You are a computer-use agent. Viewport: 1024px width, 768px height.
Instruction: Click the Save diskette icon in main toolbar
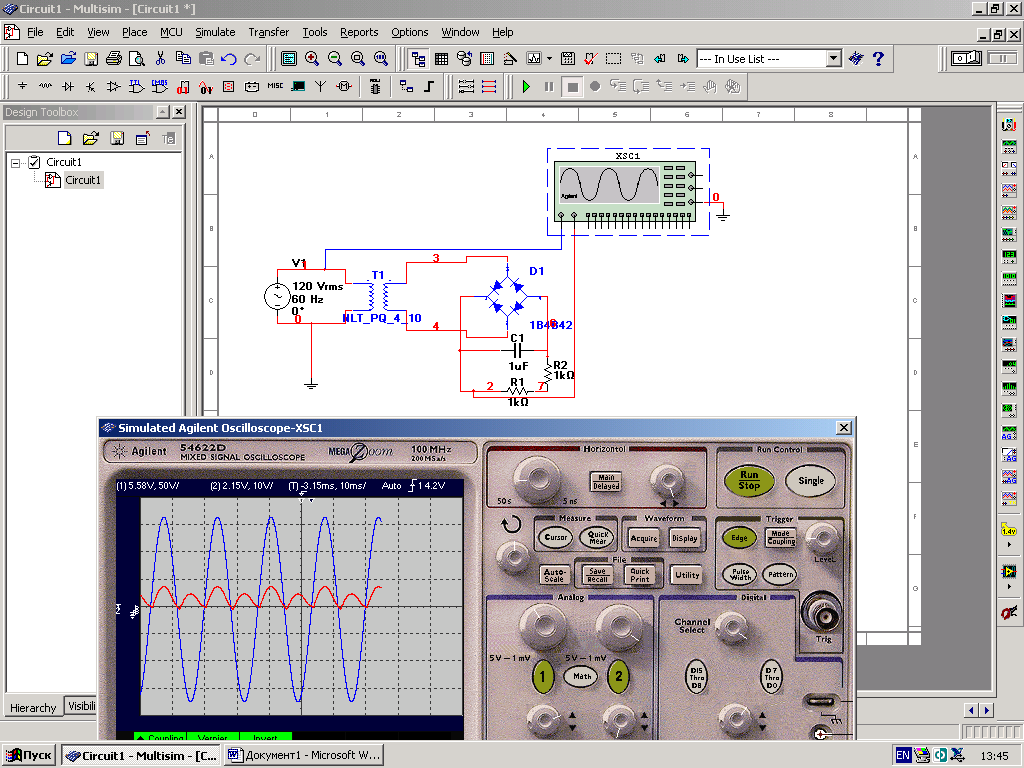(x=91, y=59)
